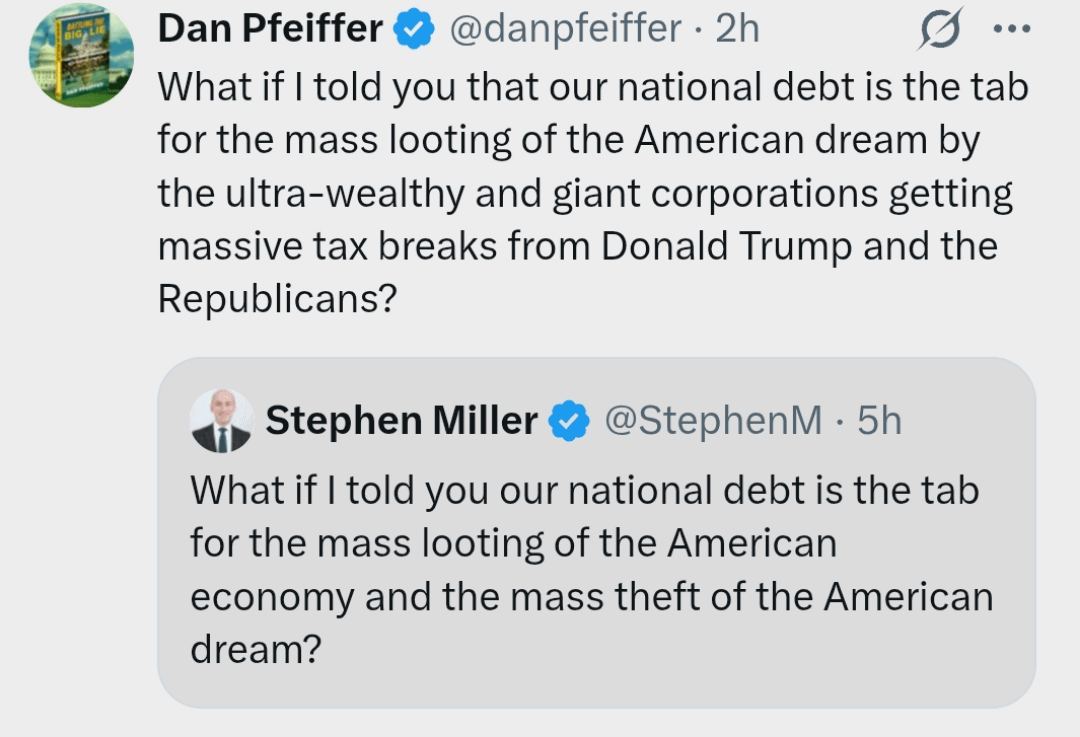Open the three-dot more options menu
The height and width of the screenshot is (737, 1080).
pos(1010,30)
